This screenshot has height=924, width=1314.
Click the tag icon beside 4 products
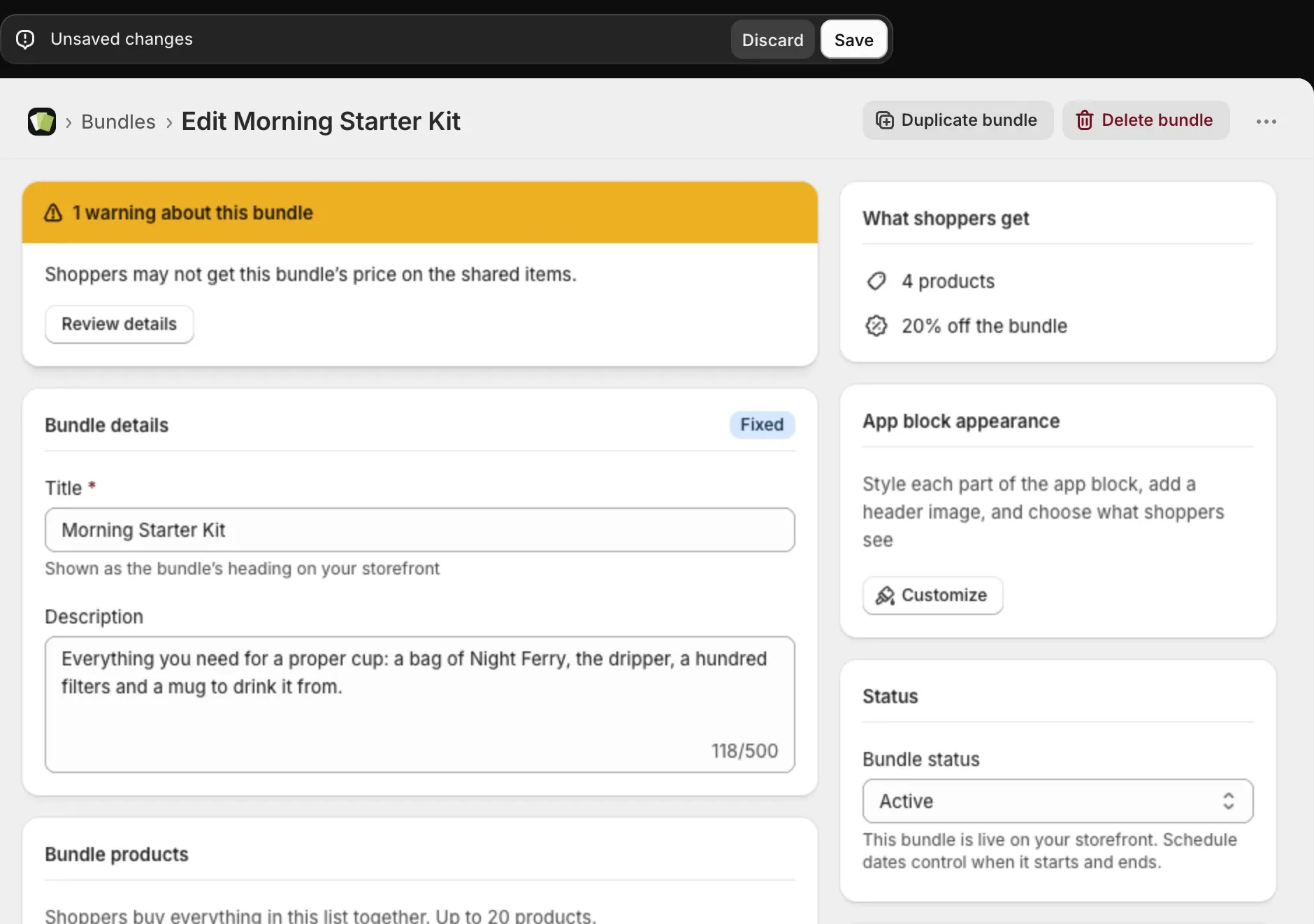click(876, 281)
